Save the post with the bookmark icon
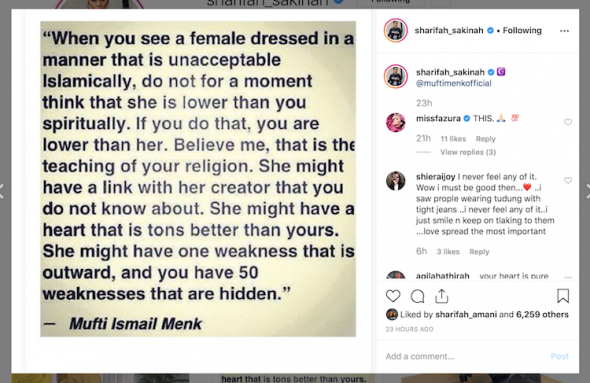The height and width of the screenshot is (383, 590). point(563,296)
